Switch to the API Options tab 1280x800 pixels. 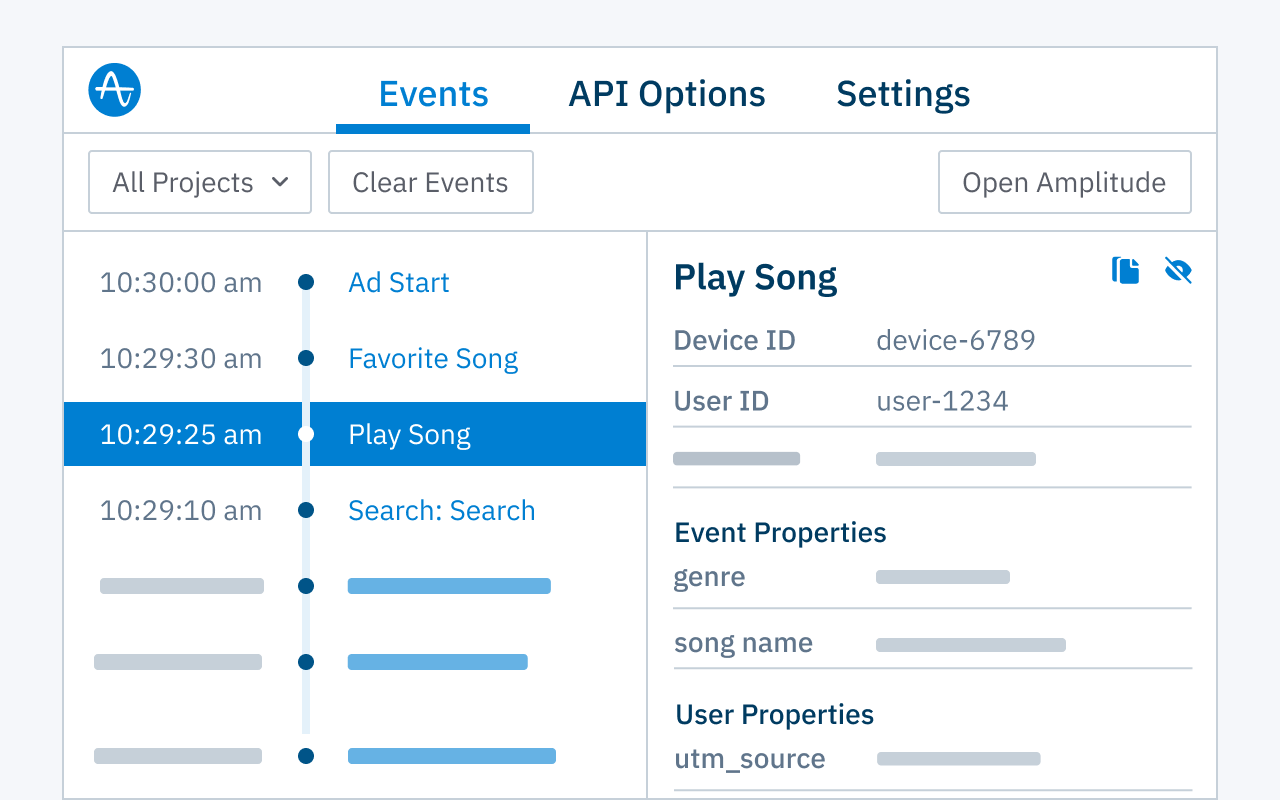[x=666, y=93]
